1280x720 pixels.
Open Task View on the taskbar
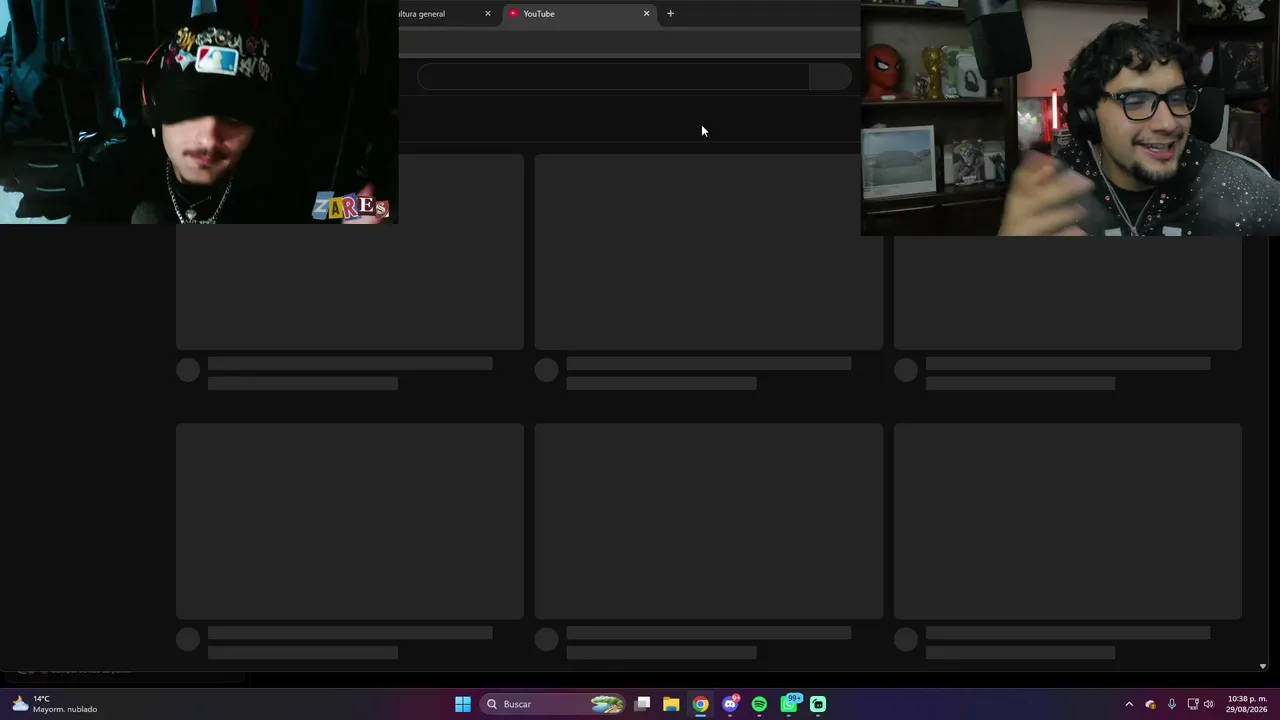(x=642, y=704)
